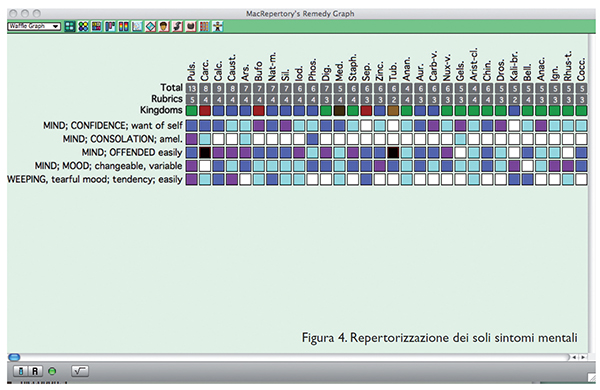Image resolution: width=600 pixels, height=390 pixels.
Task: Select the MIND; OFFENDED easily rubric row
Action: (x=132, y=152)
